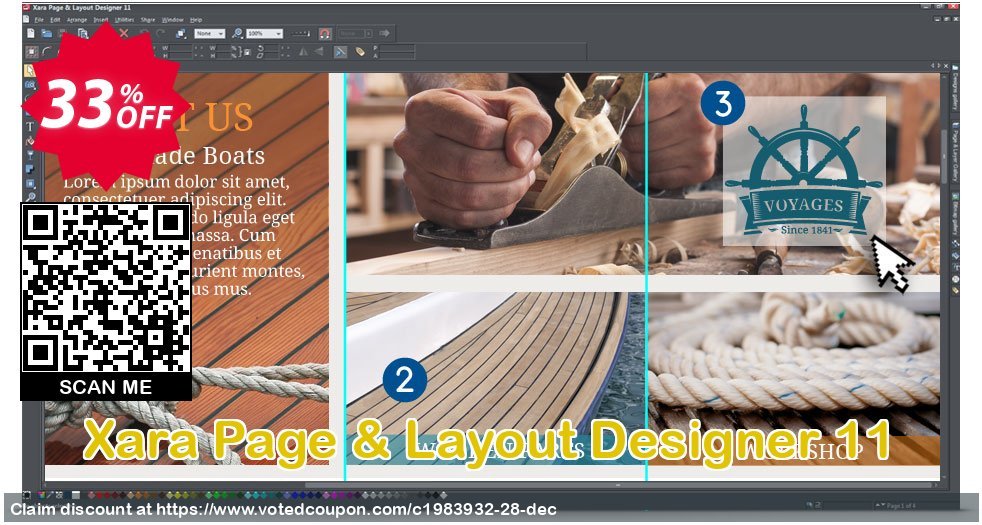The width and height of the screenshot is (982, 525).
Task: Click the right arrow icon on main toolbar
Action: click(x=385, y=33)
